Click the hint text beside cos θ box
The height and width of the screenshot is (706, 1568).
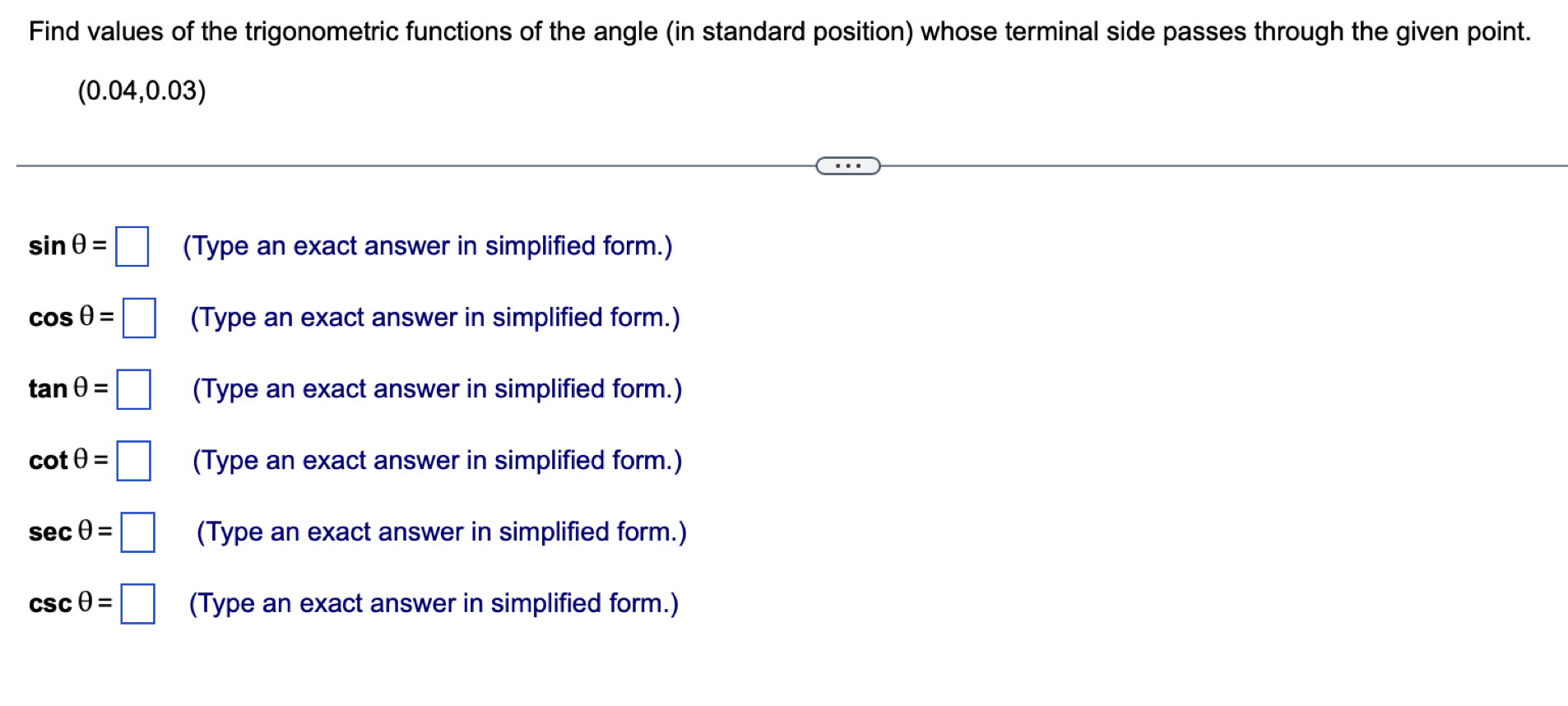click(434, 318)
